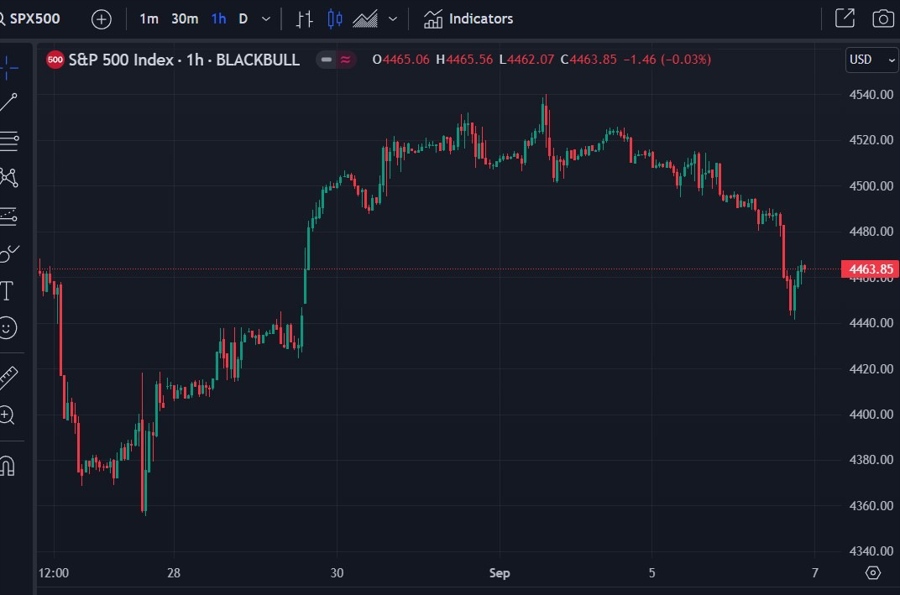Click the open value O4465.06
This screenshot has width=900, height=595.
click(401, 60)
